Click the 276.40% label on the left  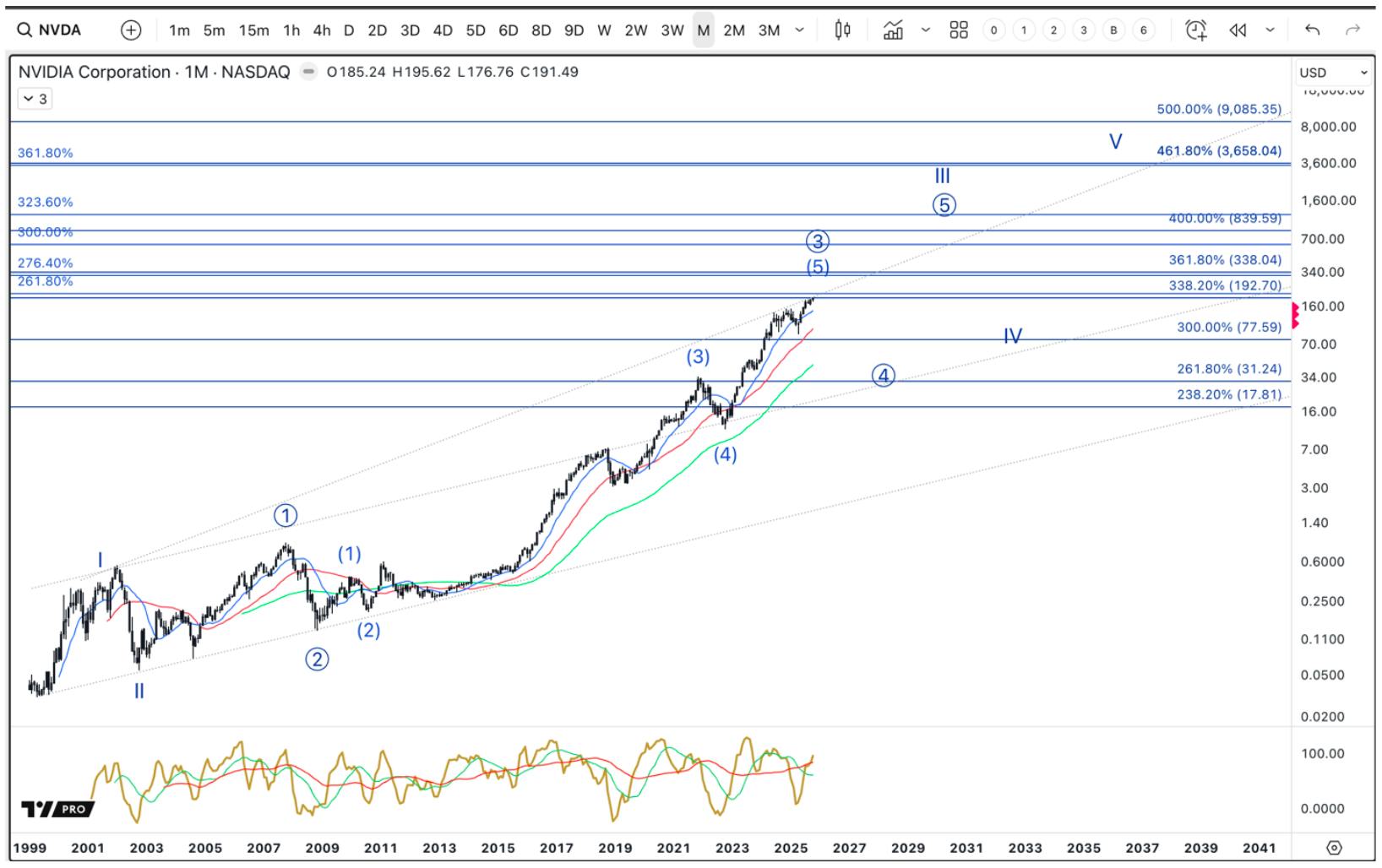[x=46, y=263]
